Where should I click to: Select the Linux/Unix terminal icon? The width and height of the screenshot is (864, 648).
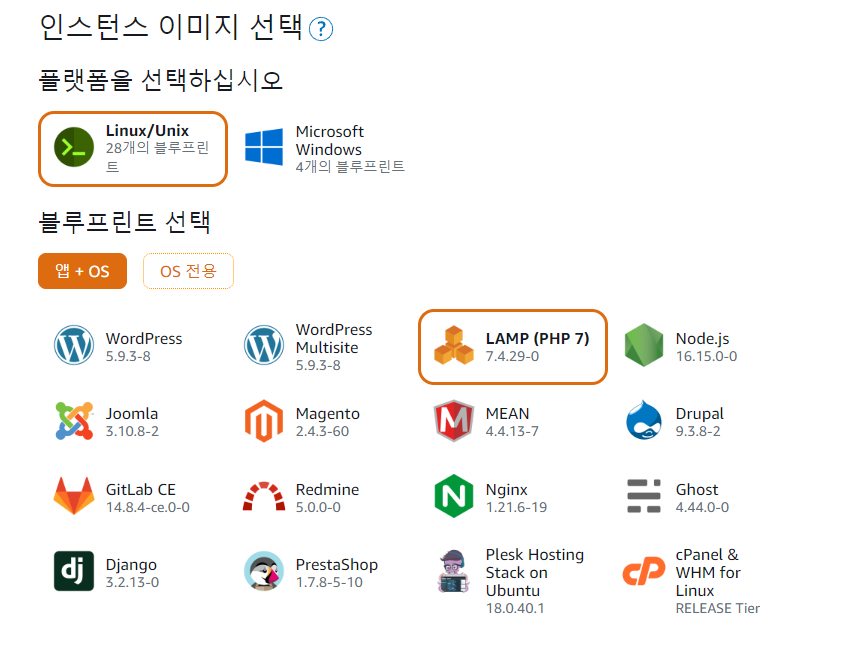(x=74, y=147)
